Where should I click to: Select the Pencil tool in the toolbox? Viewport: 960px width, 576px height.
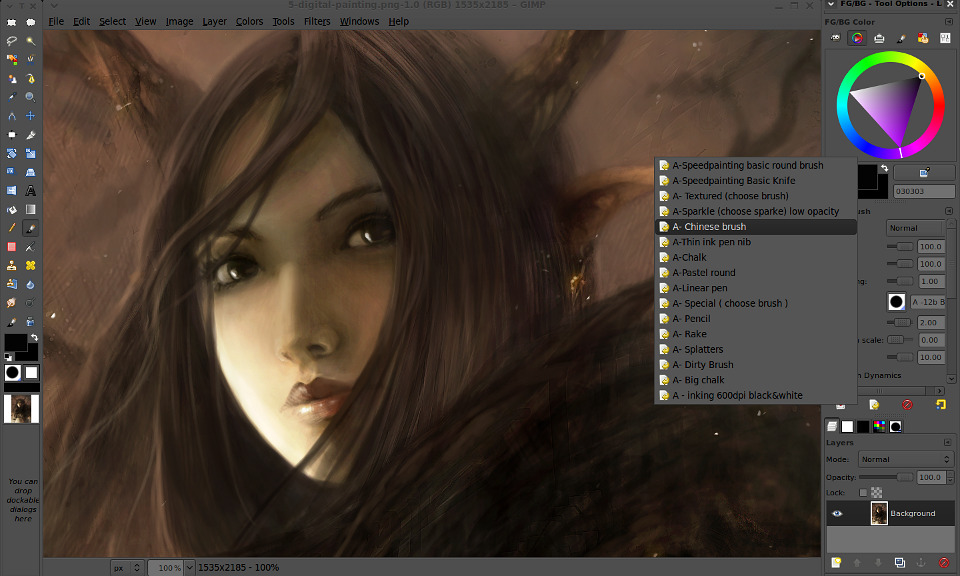pos(12,228)
